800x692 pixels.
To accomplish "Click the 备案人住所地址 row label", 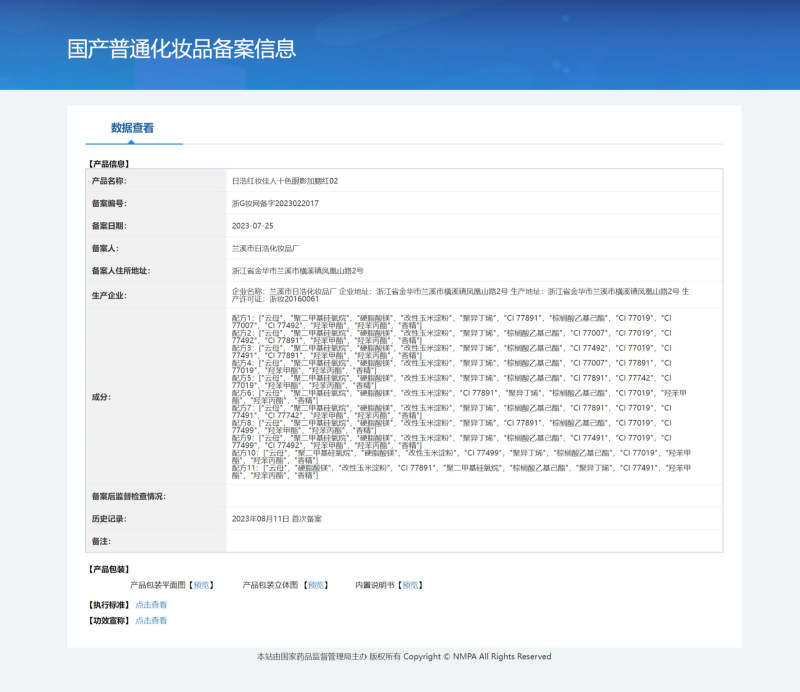I will [121, 270].
